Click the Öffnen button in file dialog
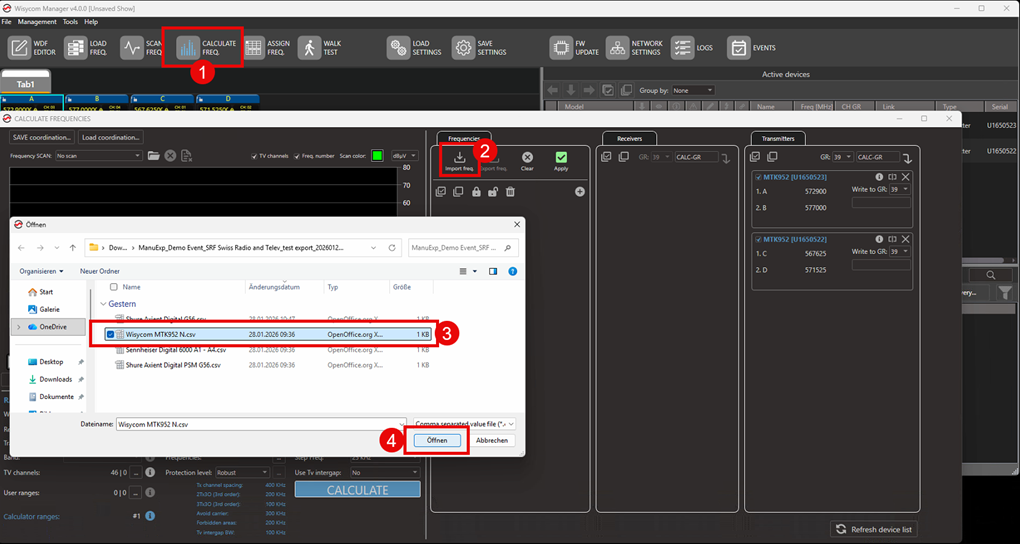This screenshot has height=544, width=1020. click(437, 440)
